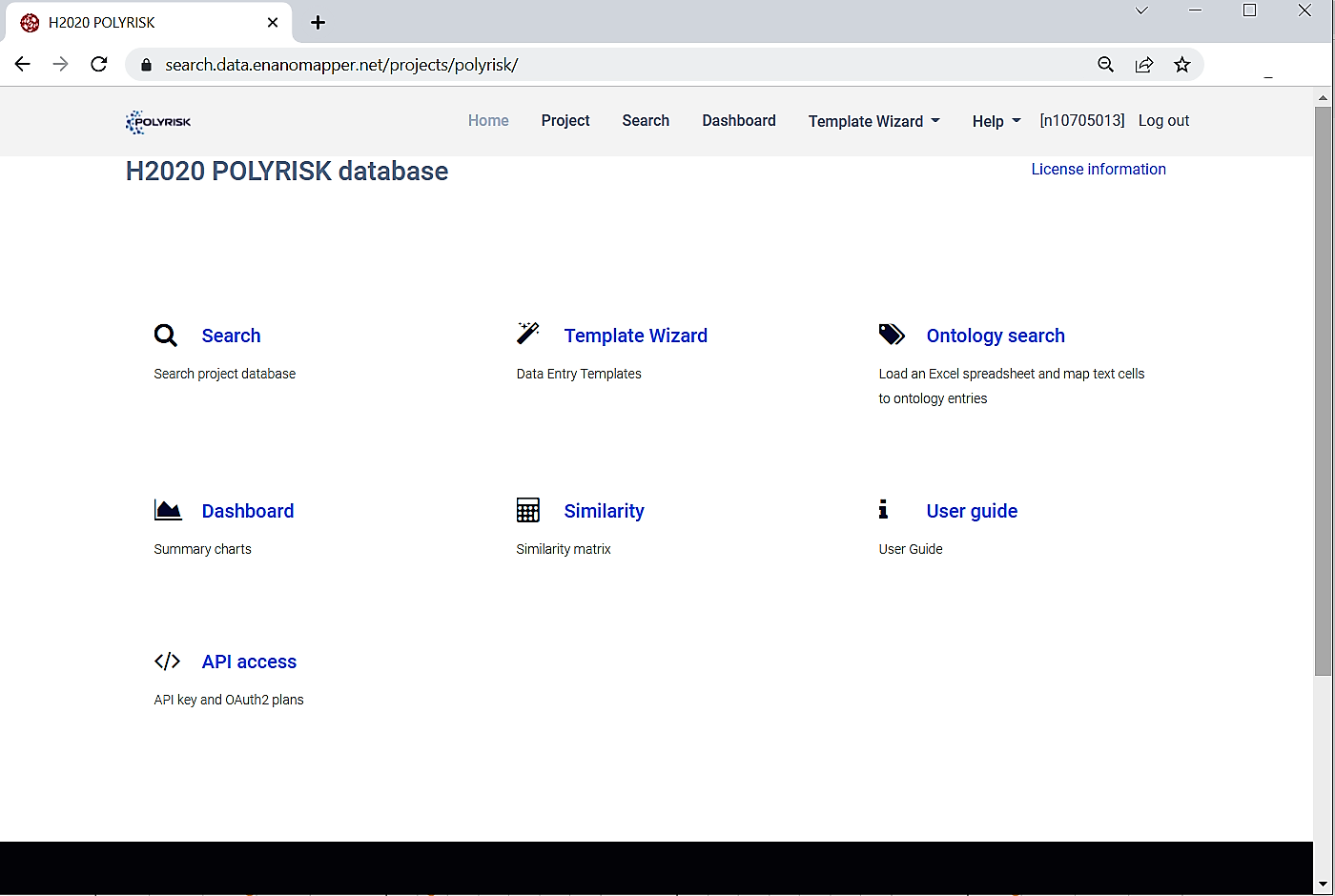Click the scrollbar down arrow
Image resolution: width=1335 pixels, height=896 pixels.
tap(1323, 886)
